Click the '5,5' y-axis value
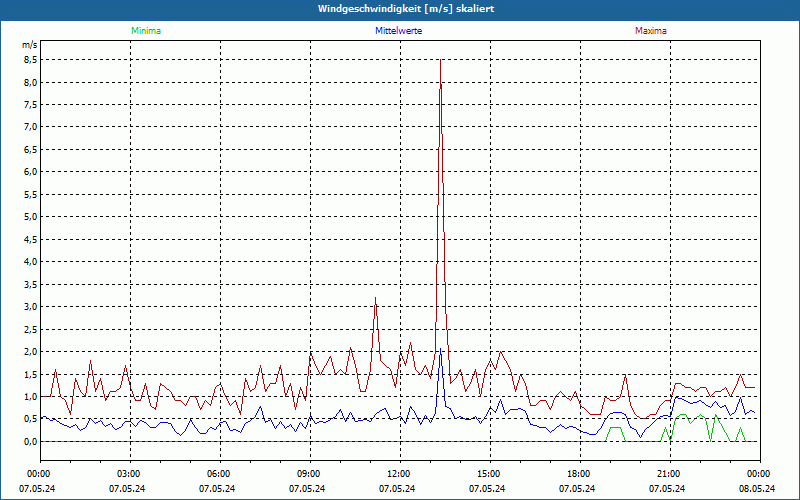The width and height of the screenshot is (800, 500). coord(31,194)
